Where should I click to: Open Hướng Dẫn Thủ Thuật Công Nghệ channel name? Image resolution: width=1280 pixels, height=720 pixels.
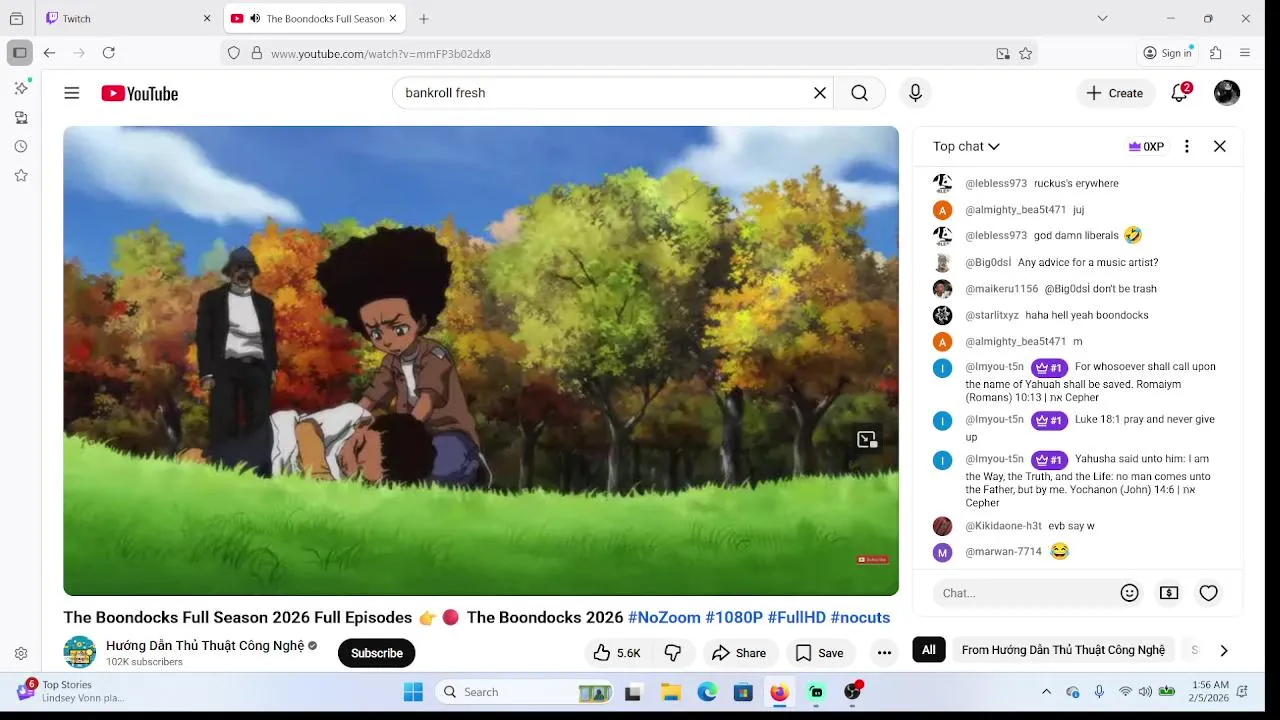coord(205,646)
